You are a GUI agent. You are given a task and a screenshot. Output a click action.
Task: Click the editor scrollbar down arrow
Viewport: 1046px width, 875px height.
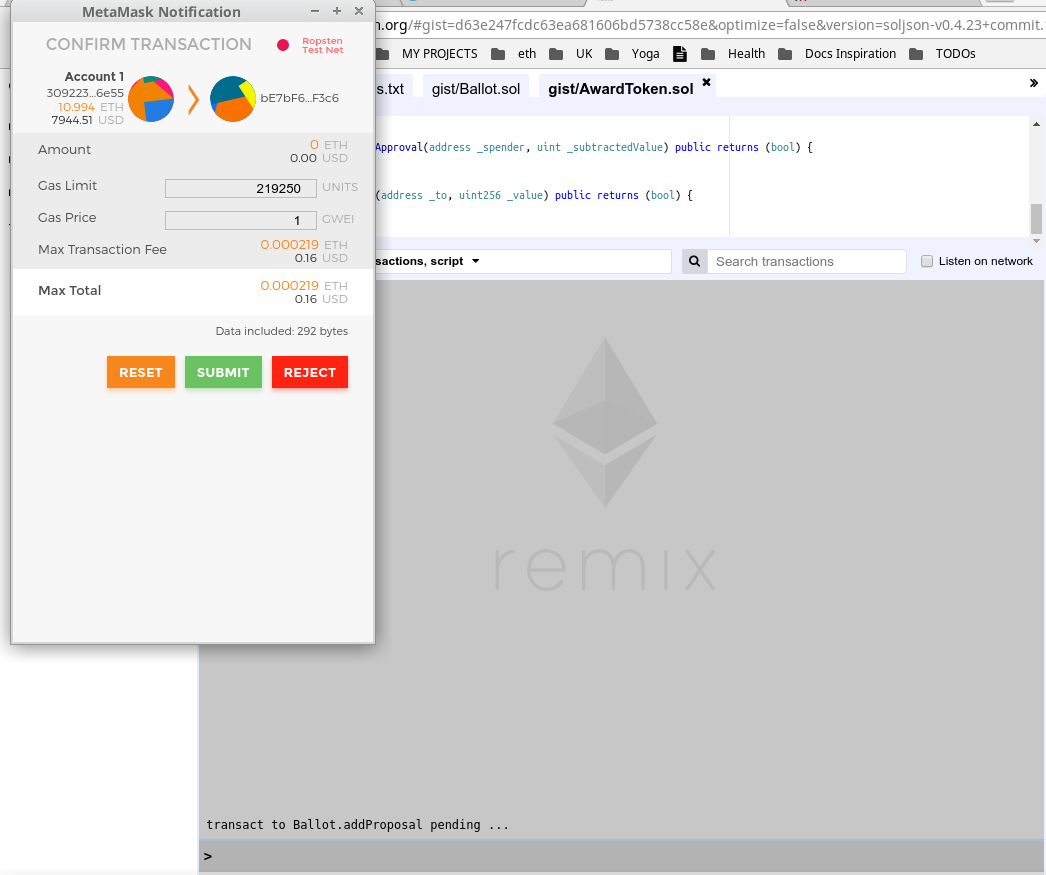tap(1036, 241)
